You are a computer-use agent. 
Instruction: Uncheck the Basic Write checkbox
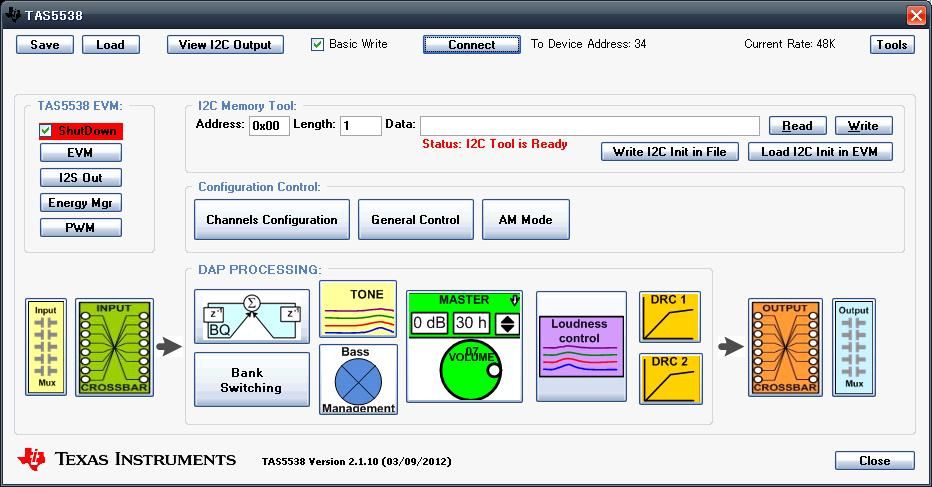click(317, 44)
